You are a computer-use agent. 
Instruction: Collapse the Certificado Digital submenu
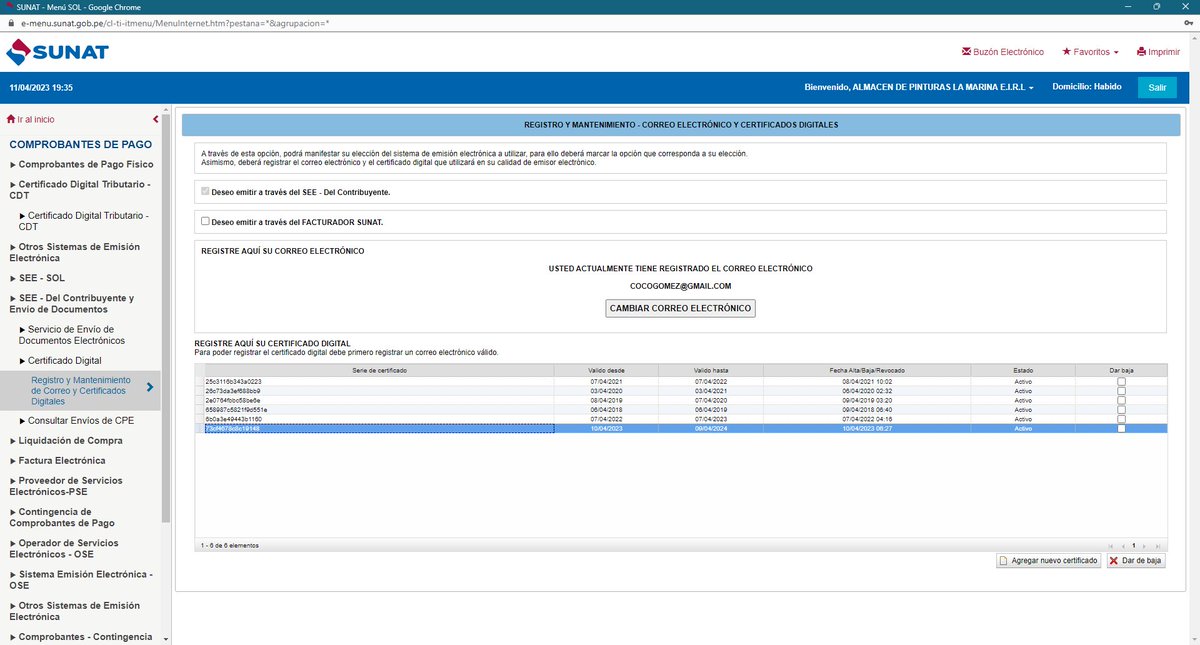click(x=60, y=360)
